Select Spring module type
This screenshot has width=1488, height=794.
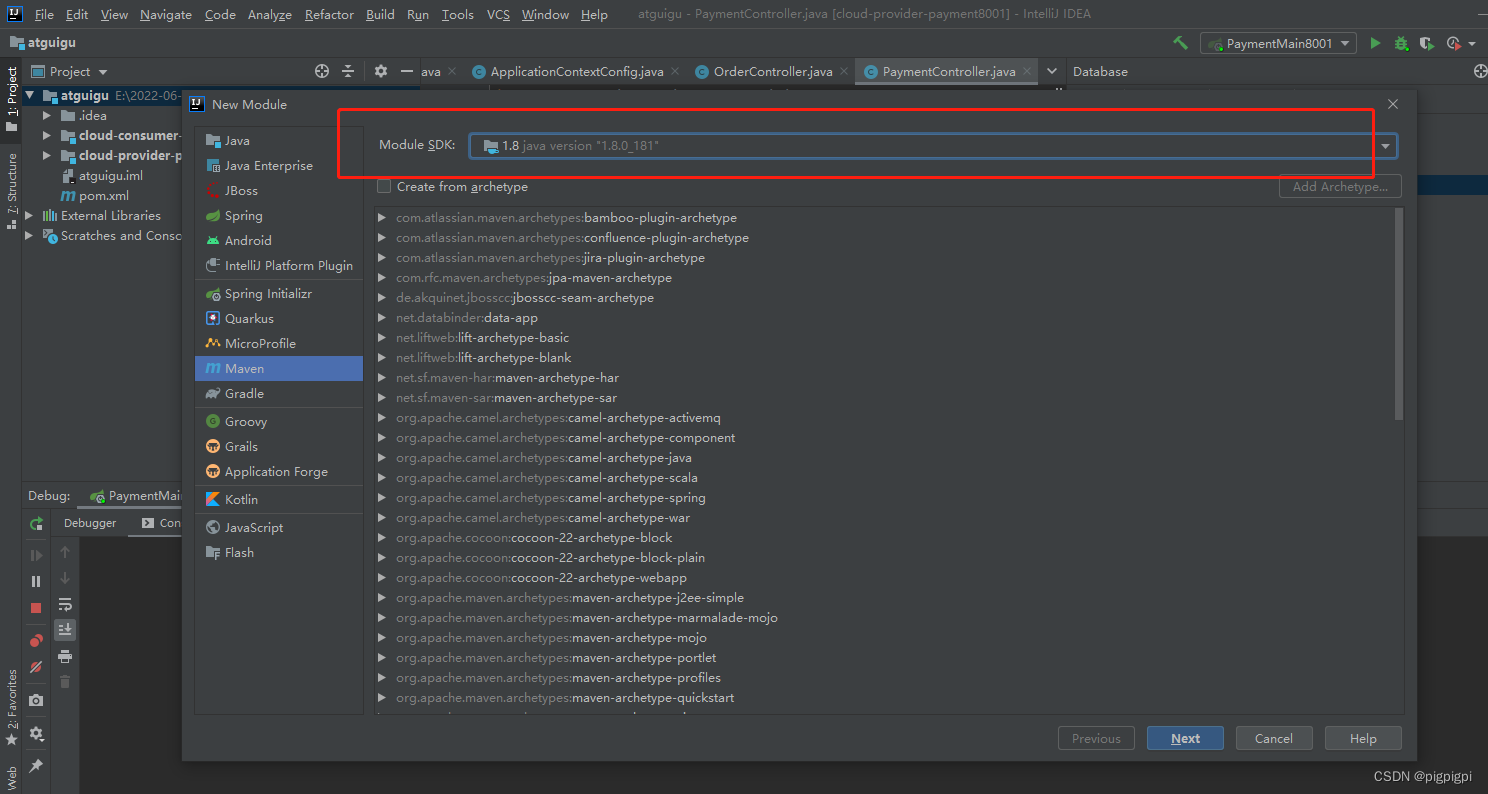[279, 216]
